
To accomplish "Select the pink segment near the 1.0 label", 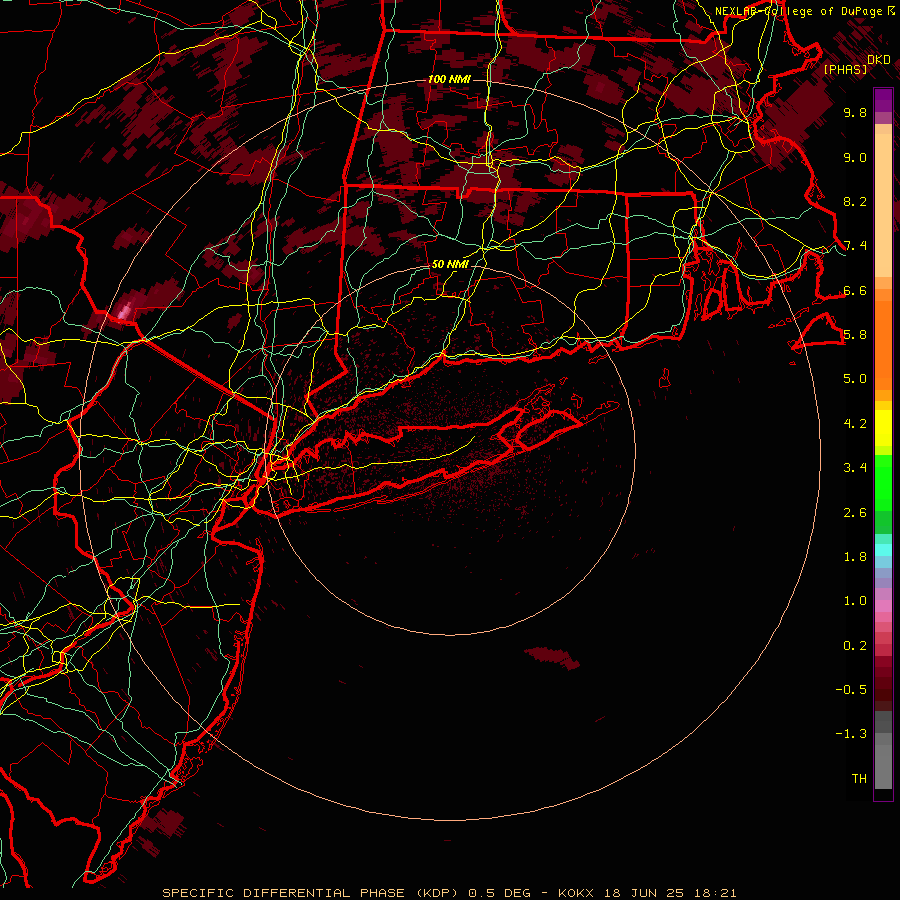I will (883, 606).
